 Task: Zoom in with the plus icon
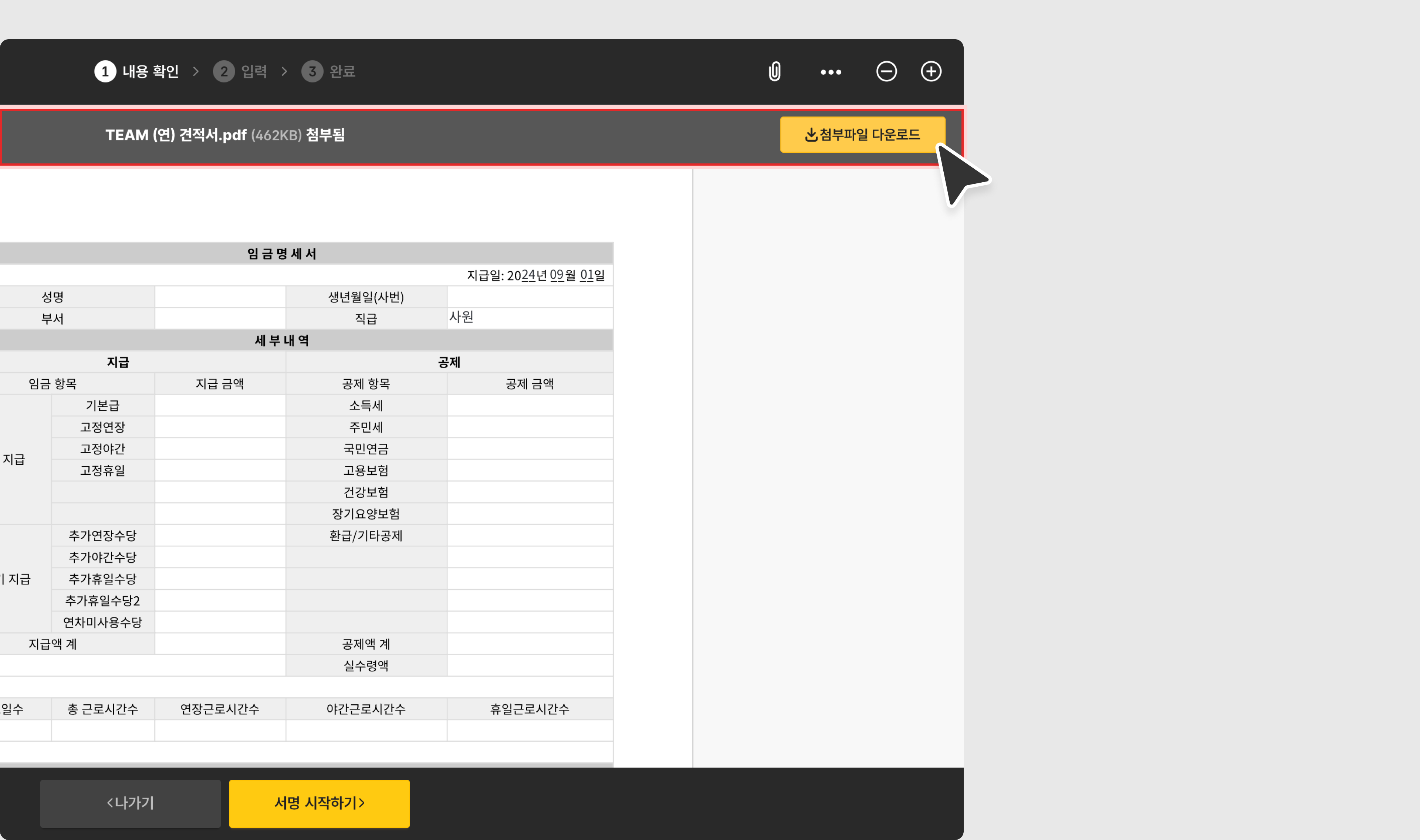pyautogui.click(x=930, y=71)
